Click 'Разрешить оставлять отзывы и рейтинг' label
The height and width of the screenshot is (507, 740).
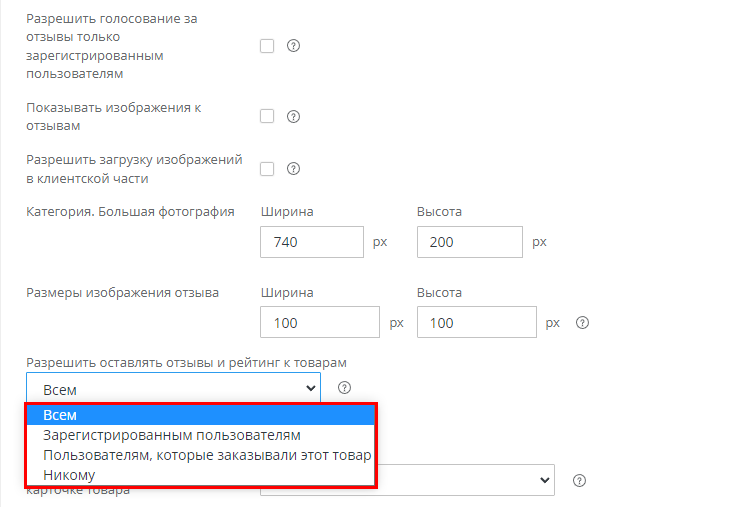coord(186,363)
